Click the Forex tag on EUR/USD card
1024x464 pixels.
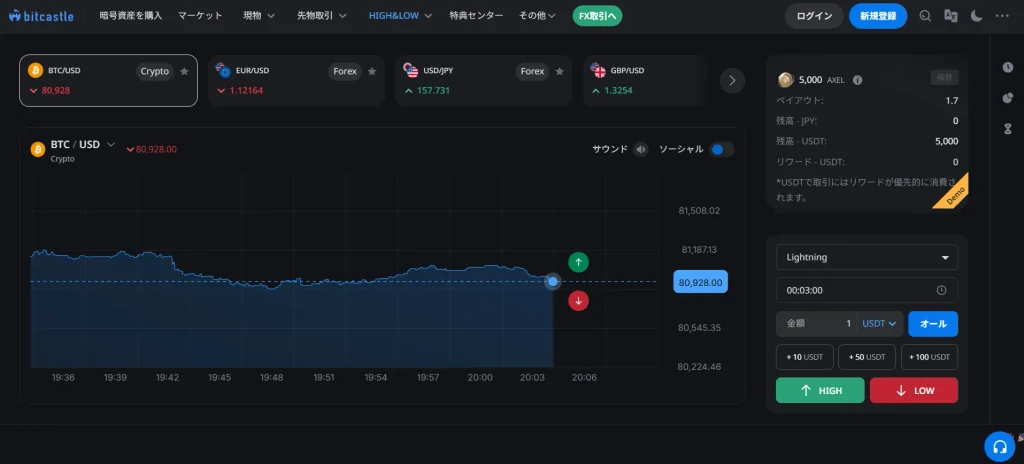point(345,71)
